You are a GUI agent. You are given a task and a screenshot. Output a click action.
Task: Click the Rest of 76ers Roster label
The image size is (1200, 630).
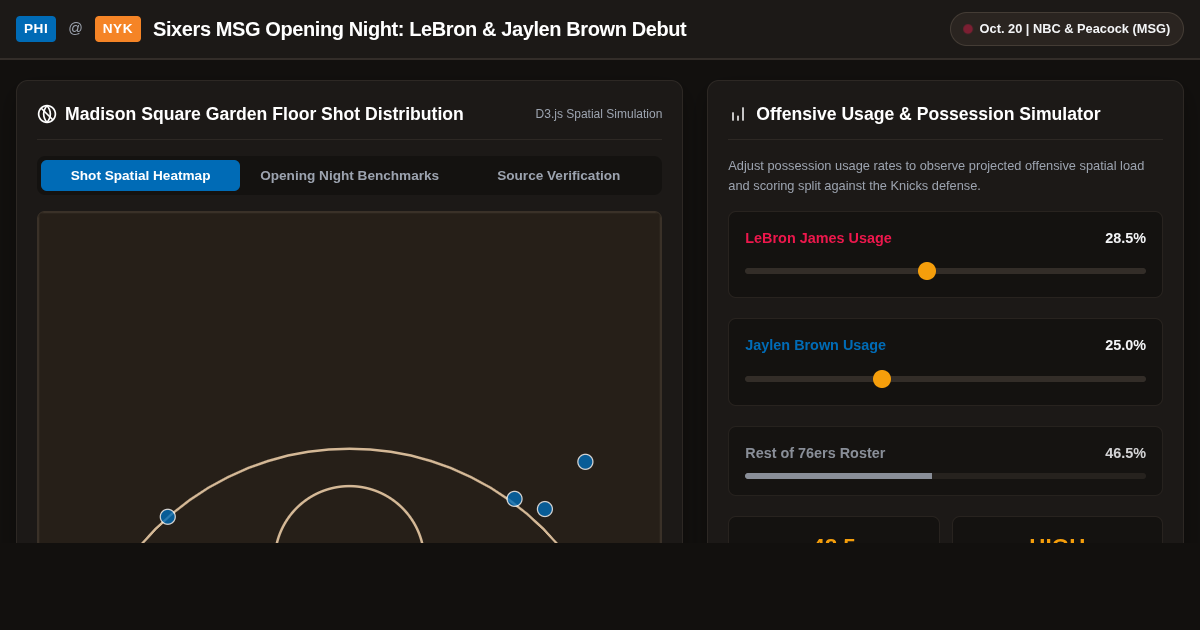tap(815, 453)
